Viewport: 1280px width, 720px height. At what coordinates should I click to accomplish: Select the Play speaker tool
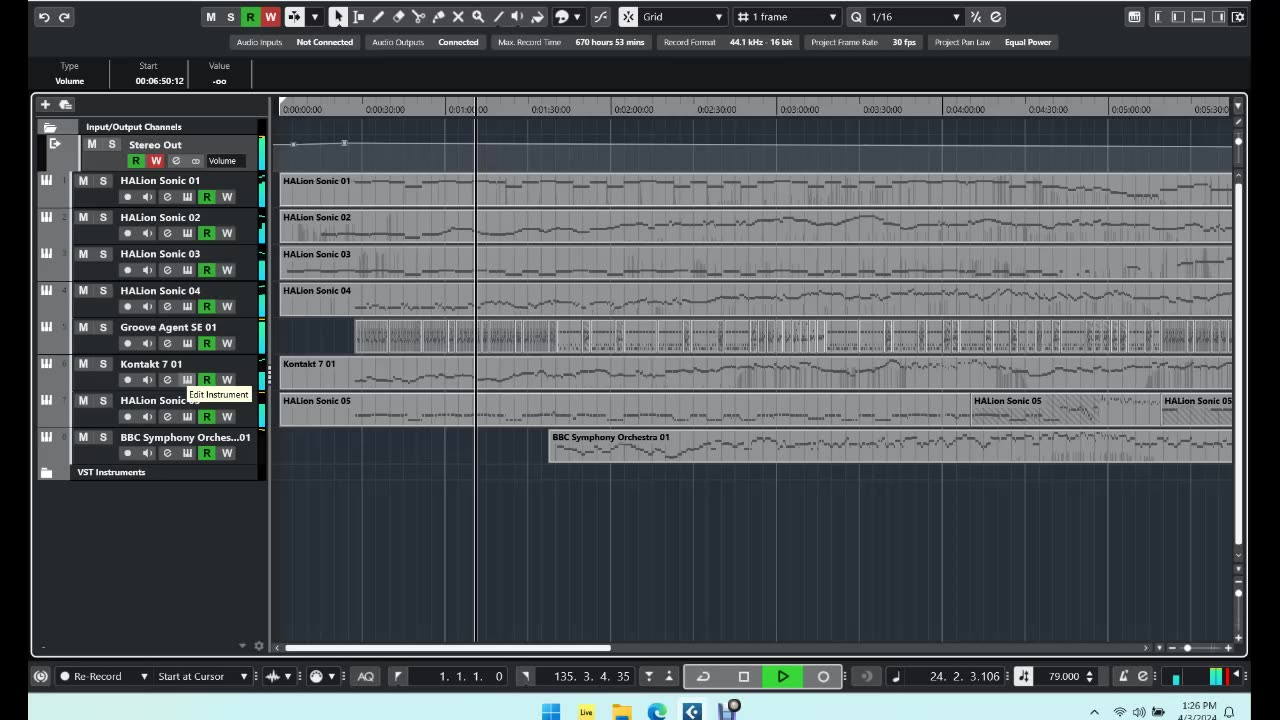[518, 17]
